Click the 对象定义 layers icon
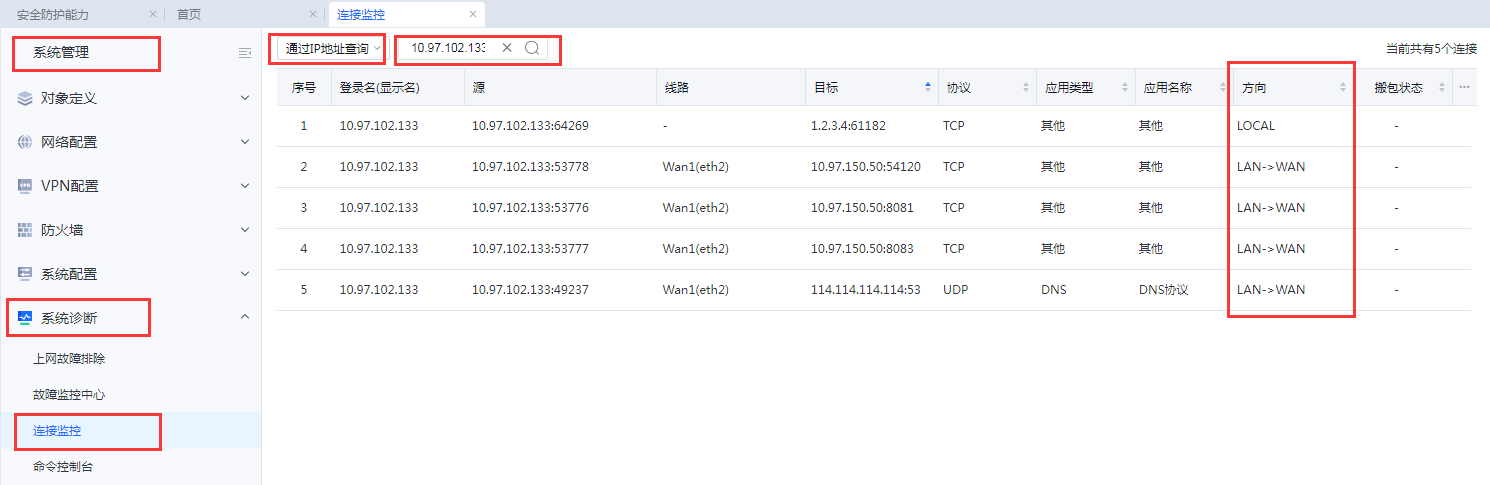The width and height of the screenshot is (1490, 485). [x=25, y=98]
